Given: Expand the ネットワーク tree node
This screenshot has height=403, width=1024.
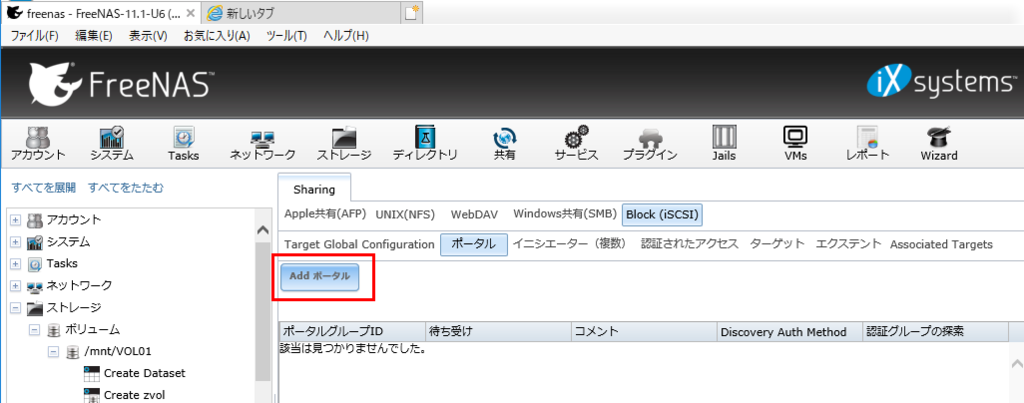Looking at the screenshot, I should (16, 286).
